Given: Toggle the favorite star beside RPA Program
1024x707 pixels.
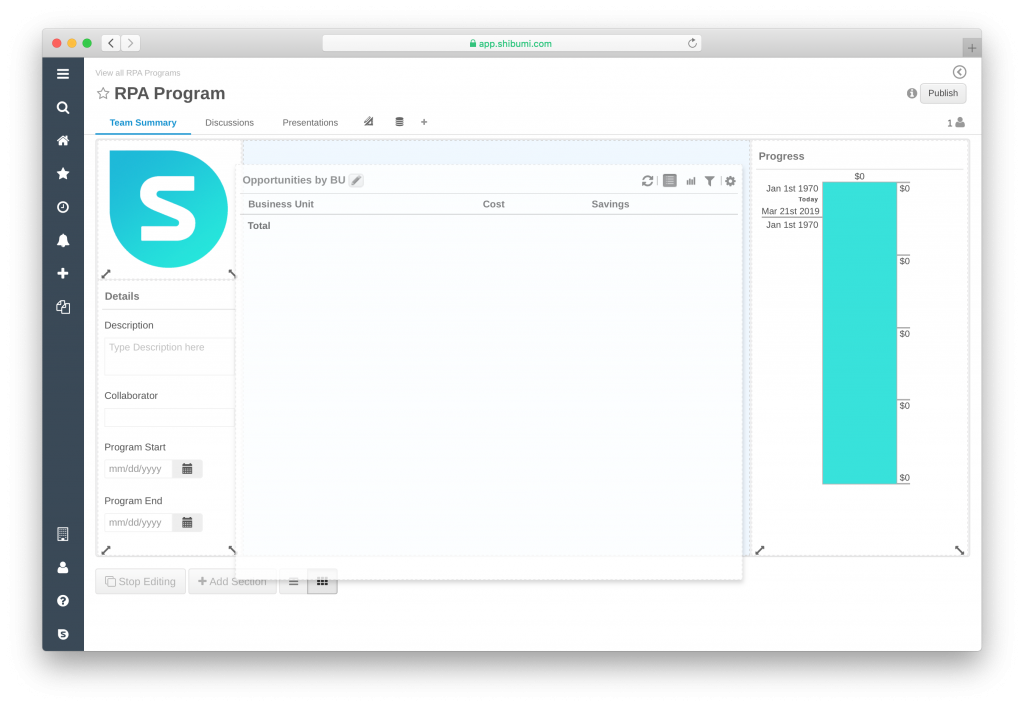Looking at the screenshot, I should [103, 93].
